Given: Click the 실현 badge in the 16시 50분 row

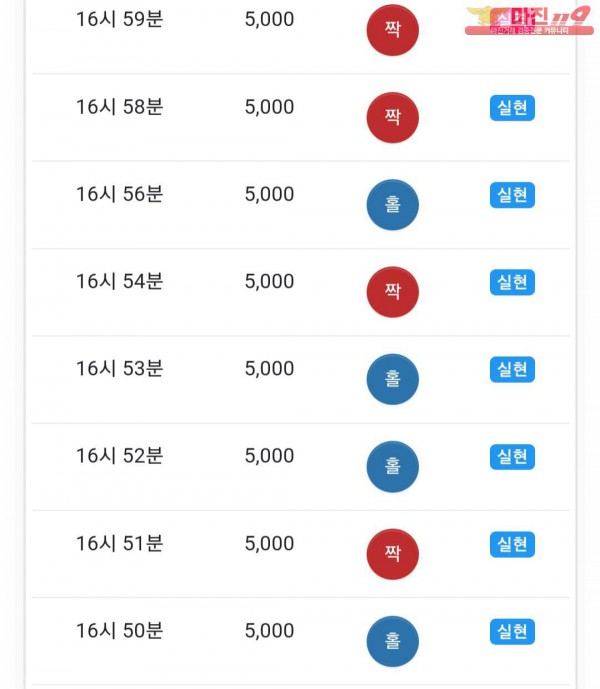Looking at the screenshot, I should pyautogui.click(x=513, y=631).
